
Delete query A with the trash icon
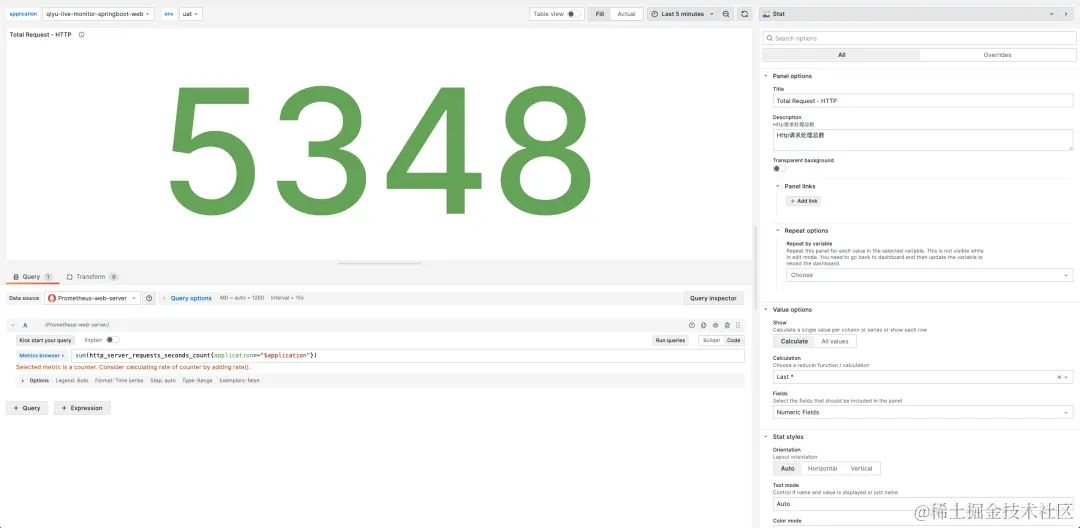click(727, 325)
